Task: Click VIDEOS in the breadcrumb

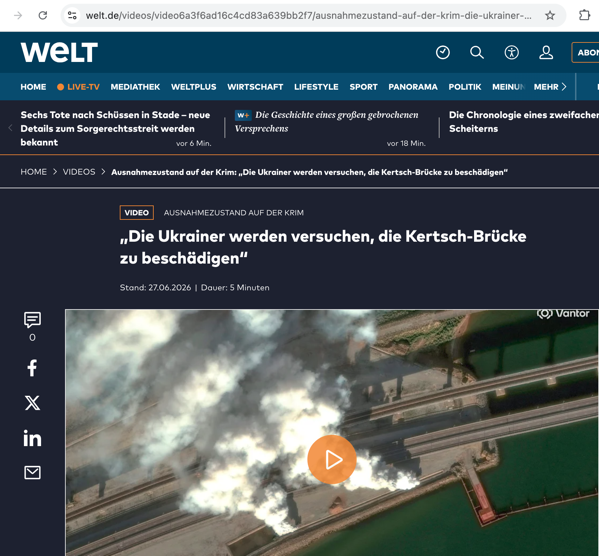Action: pyautogui.click(x=79, y=172)
